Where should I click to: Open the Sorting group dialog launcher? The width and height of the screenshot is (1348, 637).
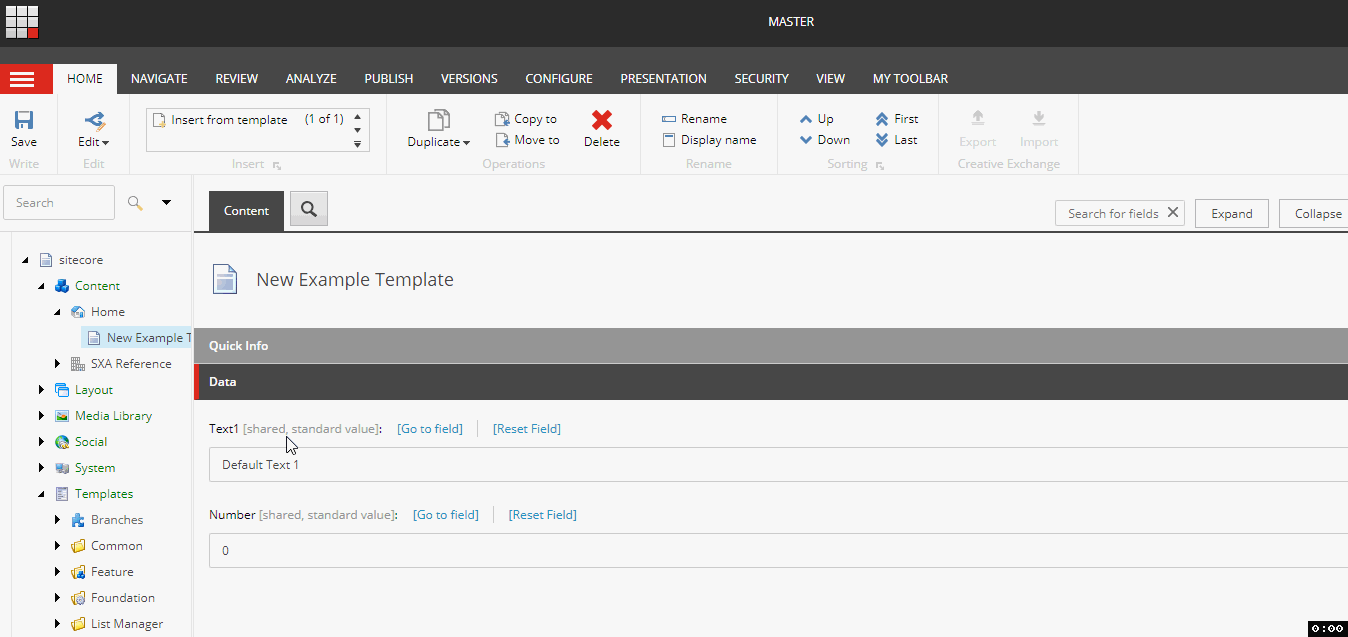point(880,165)
